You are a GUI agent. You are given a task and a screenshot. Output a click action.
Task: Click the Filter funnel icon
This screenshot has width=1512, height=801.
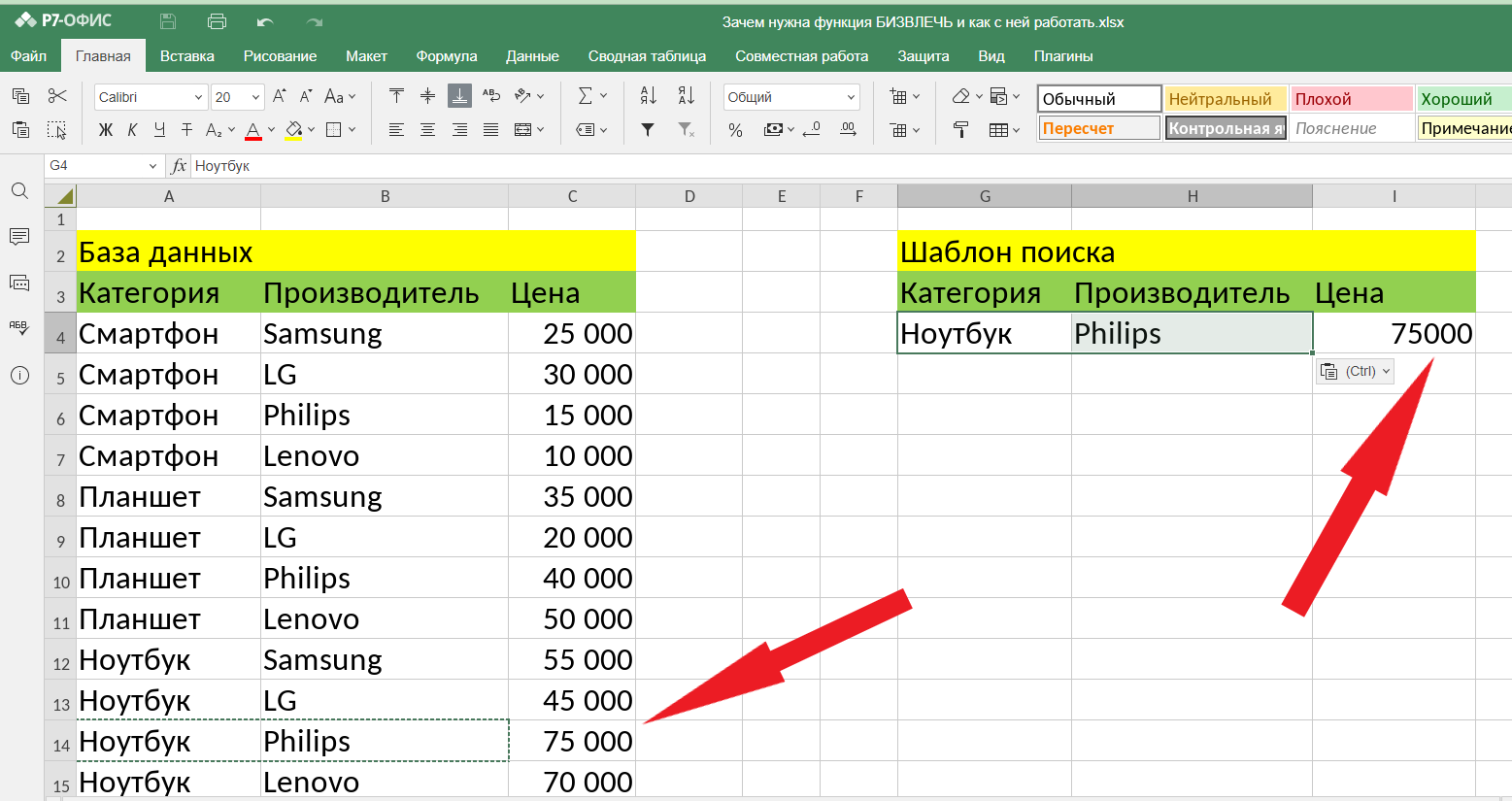tap(648, 129)
